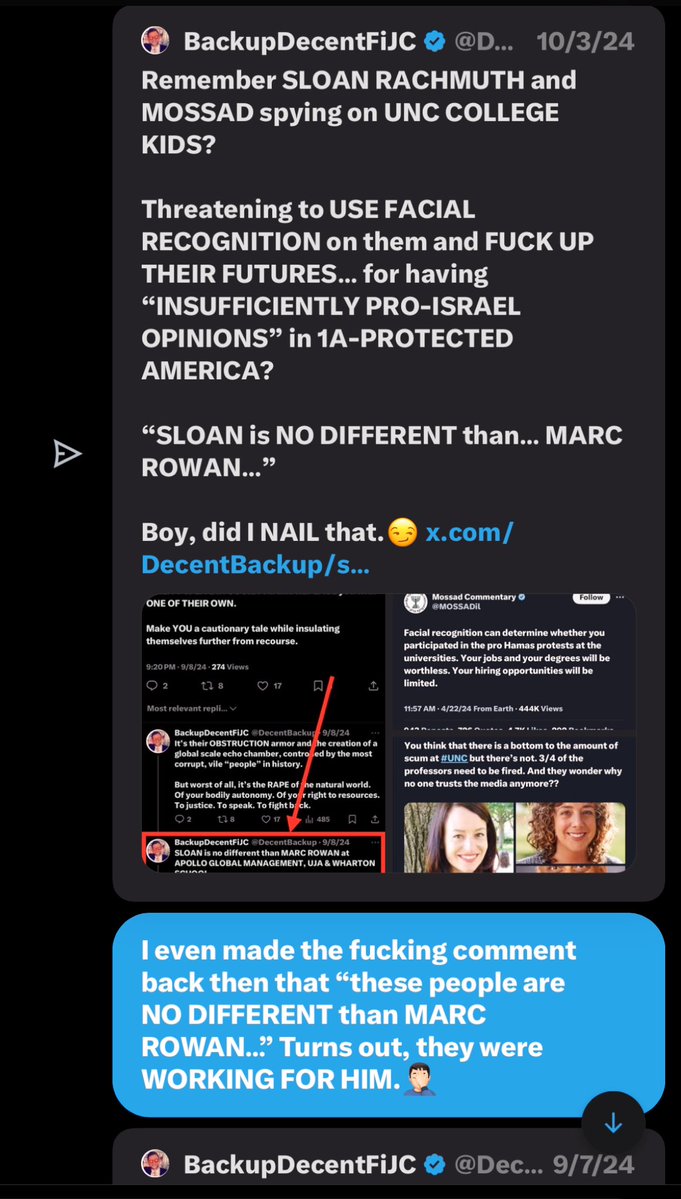Image resolution: width=681 pixels, height=1199 pixels.
Task: Tap the BackupDecentFiJC avatar on 10/3/24 tweet
Action: 155,41
